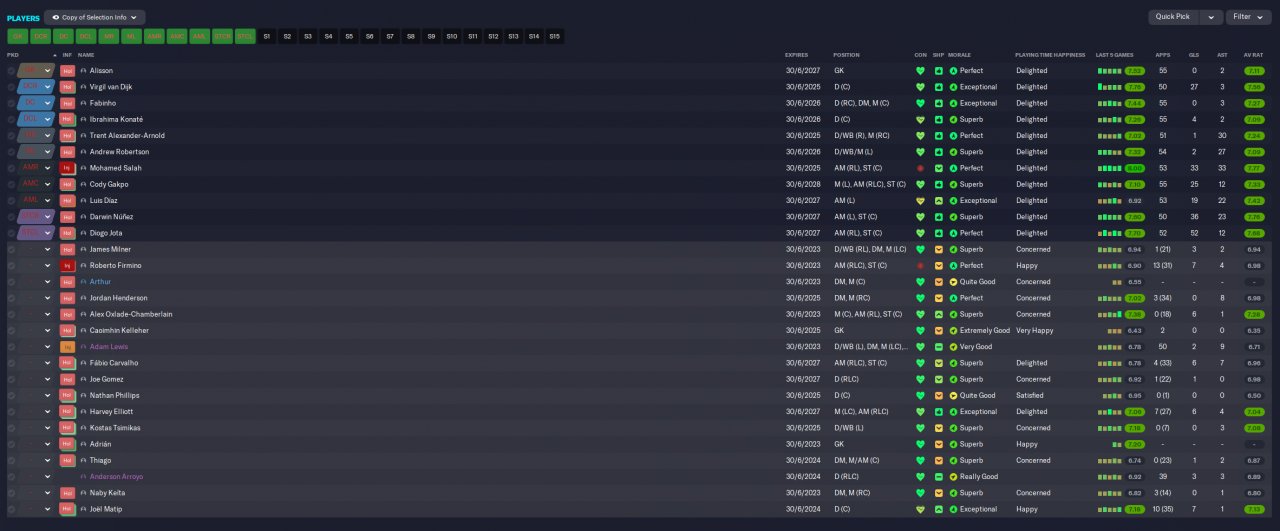Viewport: 1280px width, 531px height.
Task: Click the Quick Pick button
Action: (1173, 17)
